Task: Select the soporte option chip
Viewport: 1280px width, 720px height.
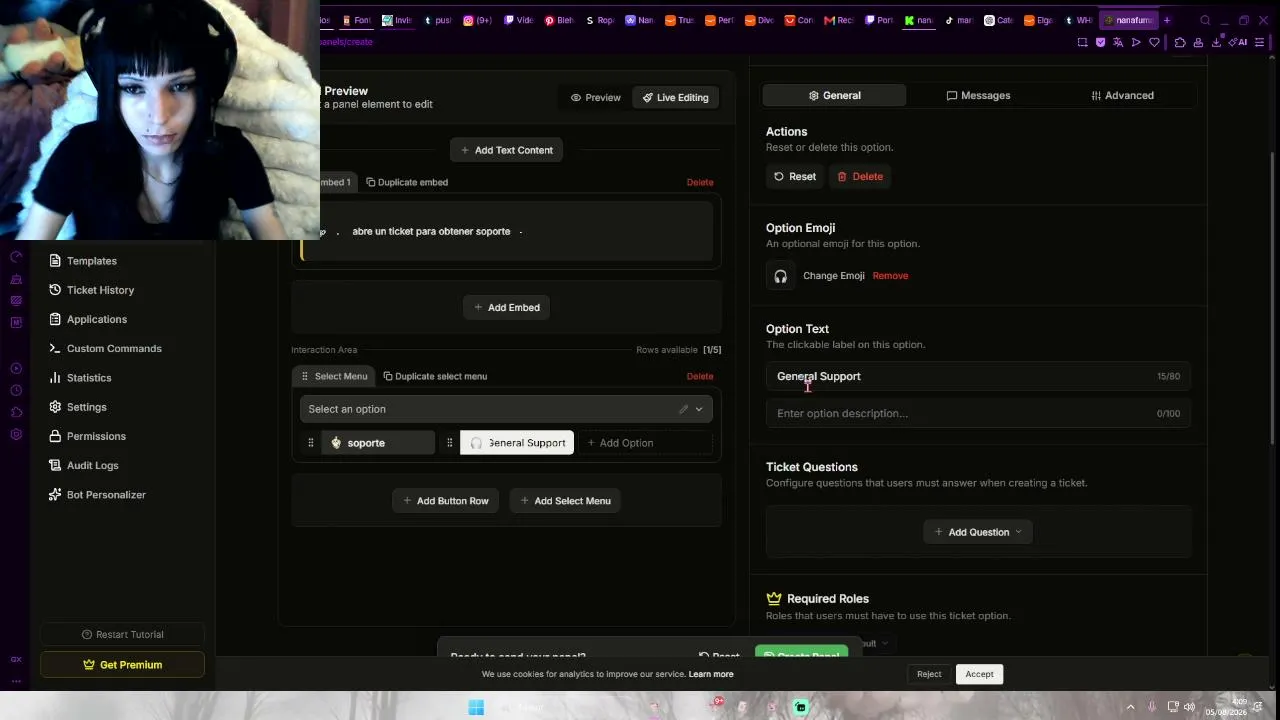Action: pyautogui.click(x=378, y=443)
